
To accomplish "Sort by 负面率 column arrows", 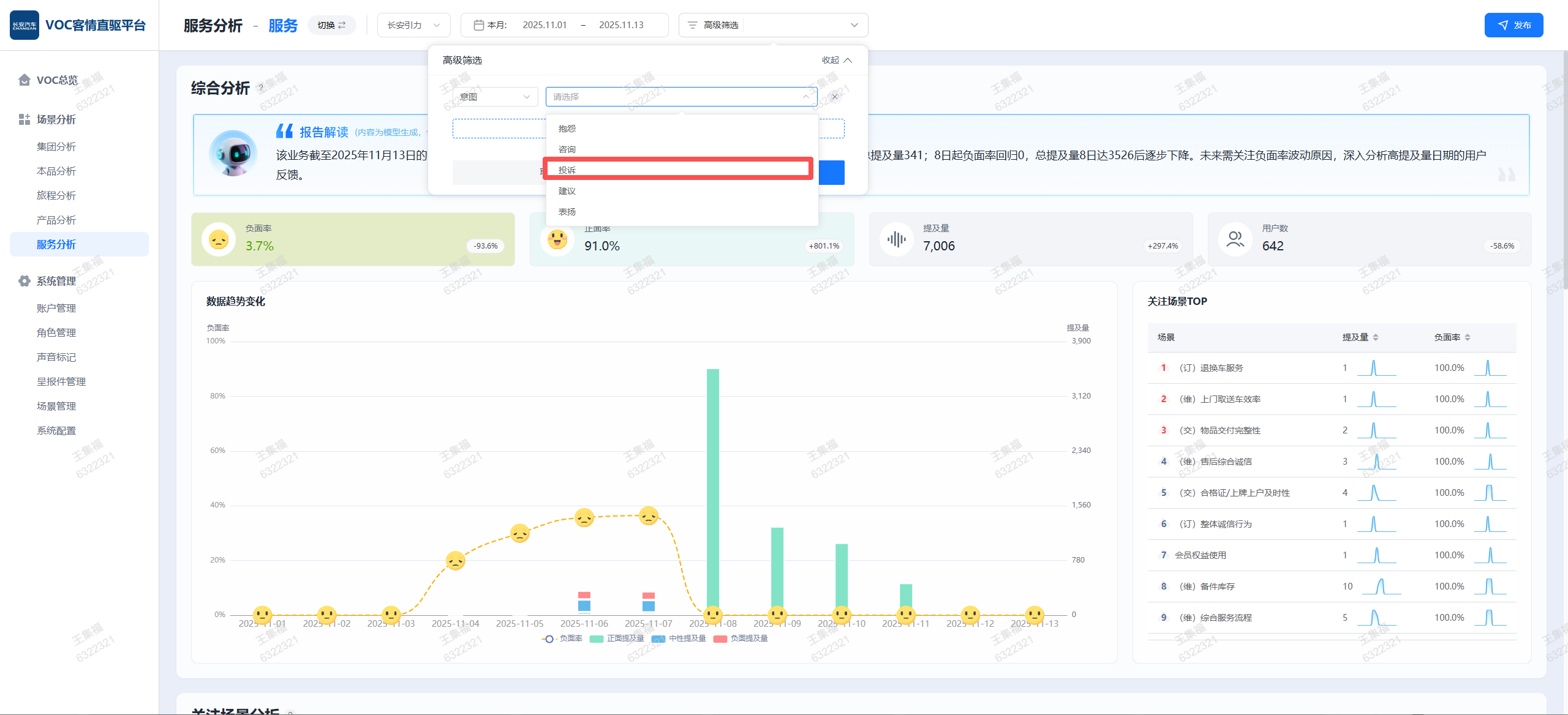I will 1468,337.
